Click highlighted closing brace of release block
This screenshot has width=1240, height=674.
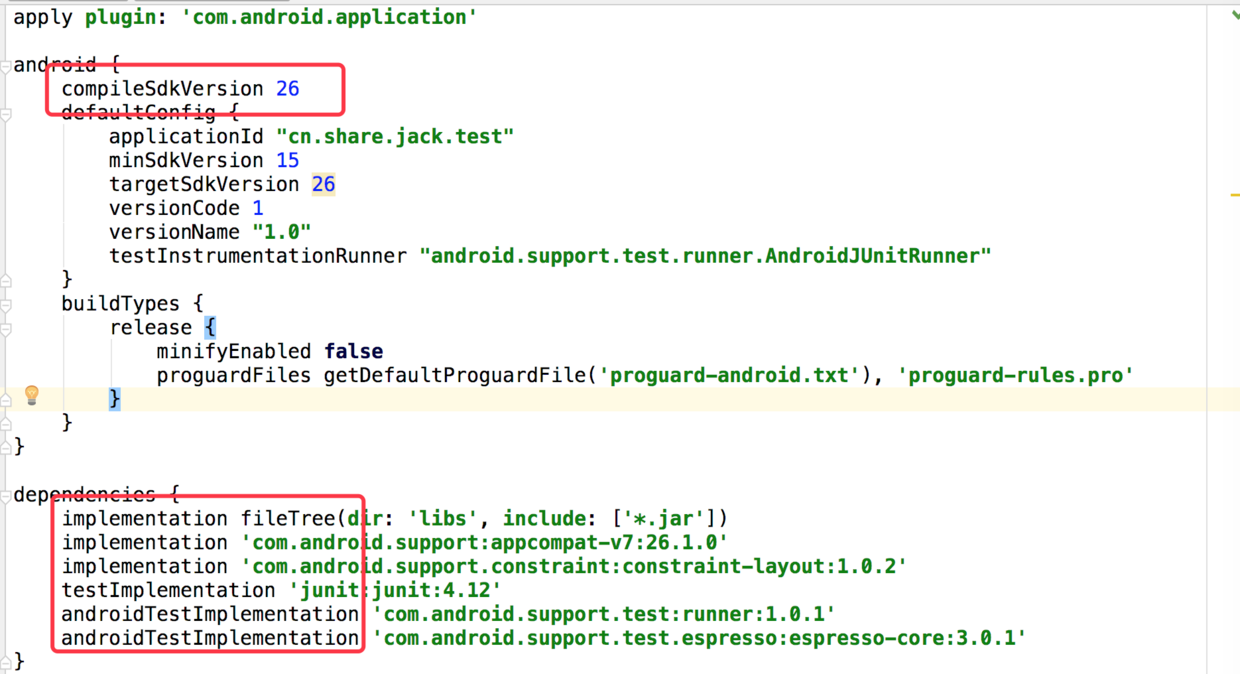(115, 398)
